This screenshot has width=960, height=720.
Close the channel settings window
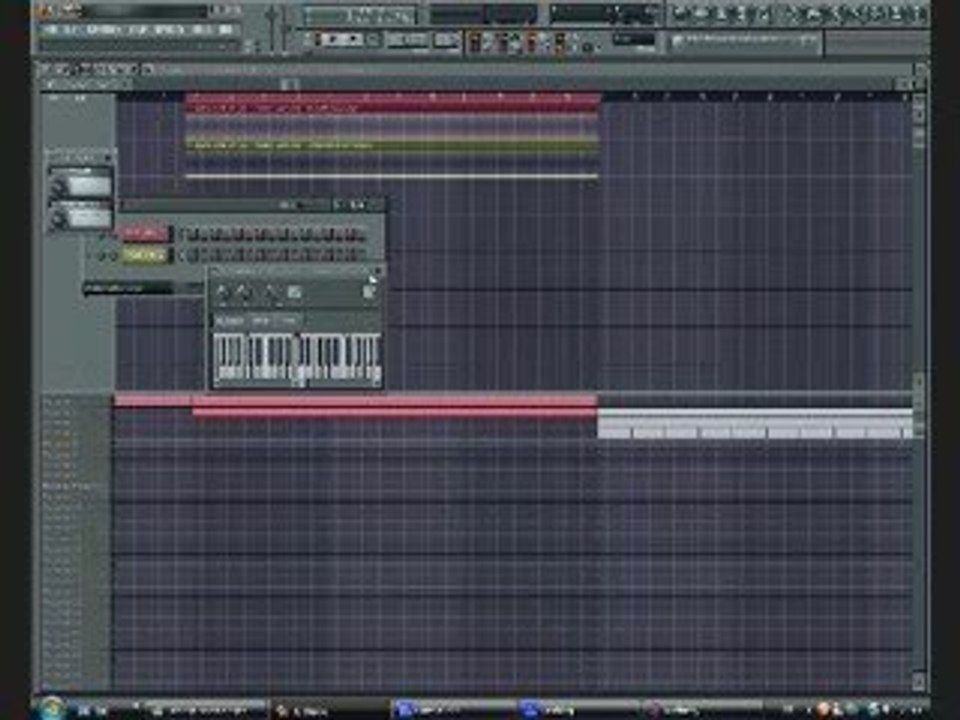click(378, 271)
